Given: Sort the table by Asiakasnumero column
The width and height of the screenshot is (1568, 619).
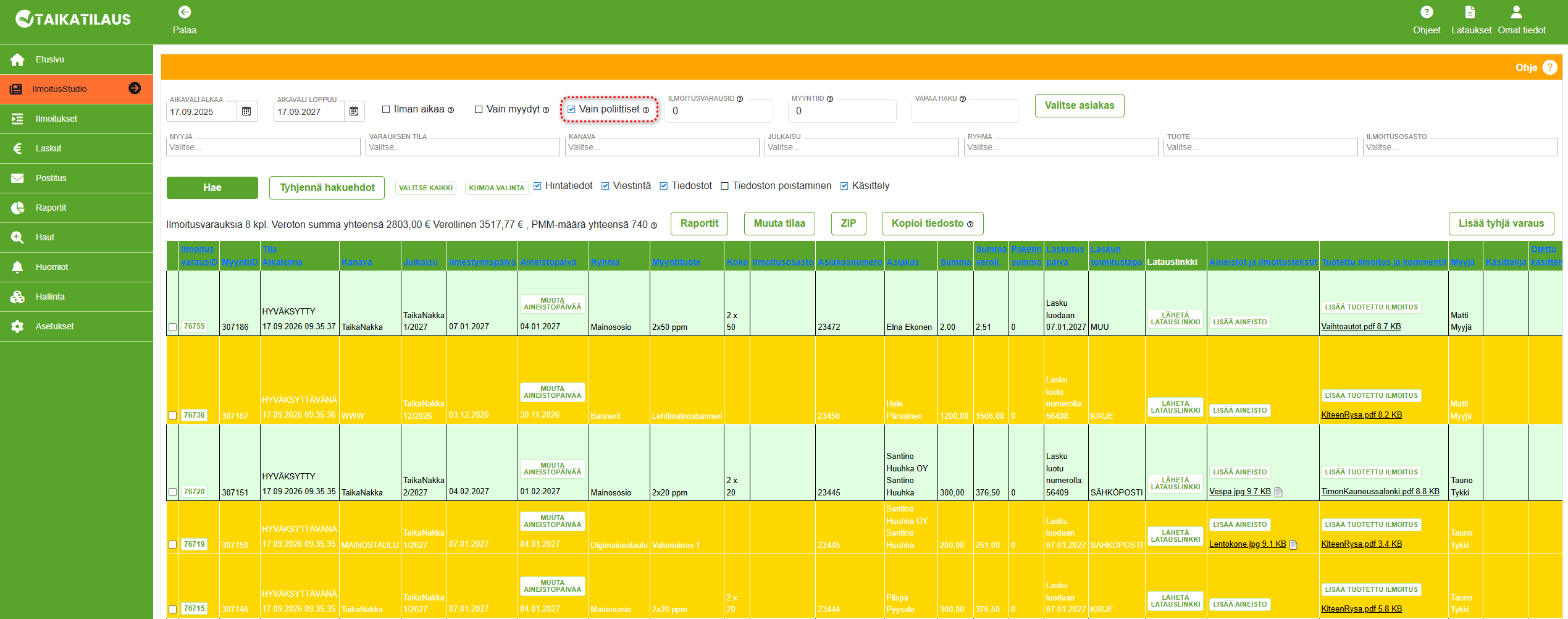Looking at the screenshot, I should coord(850,262).
